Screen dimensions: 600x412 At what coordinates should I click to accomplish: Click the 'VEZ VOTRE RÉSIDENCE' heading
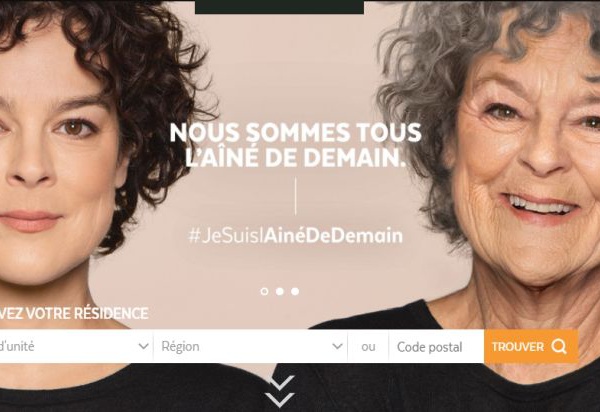coord(74,313)
